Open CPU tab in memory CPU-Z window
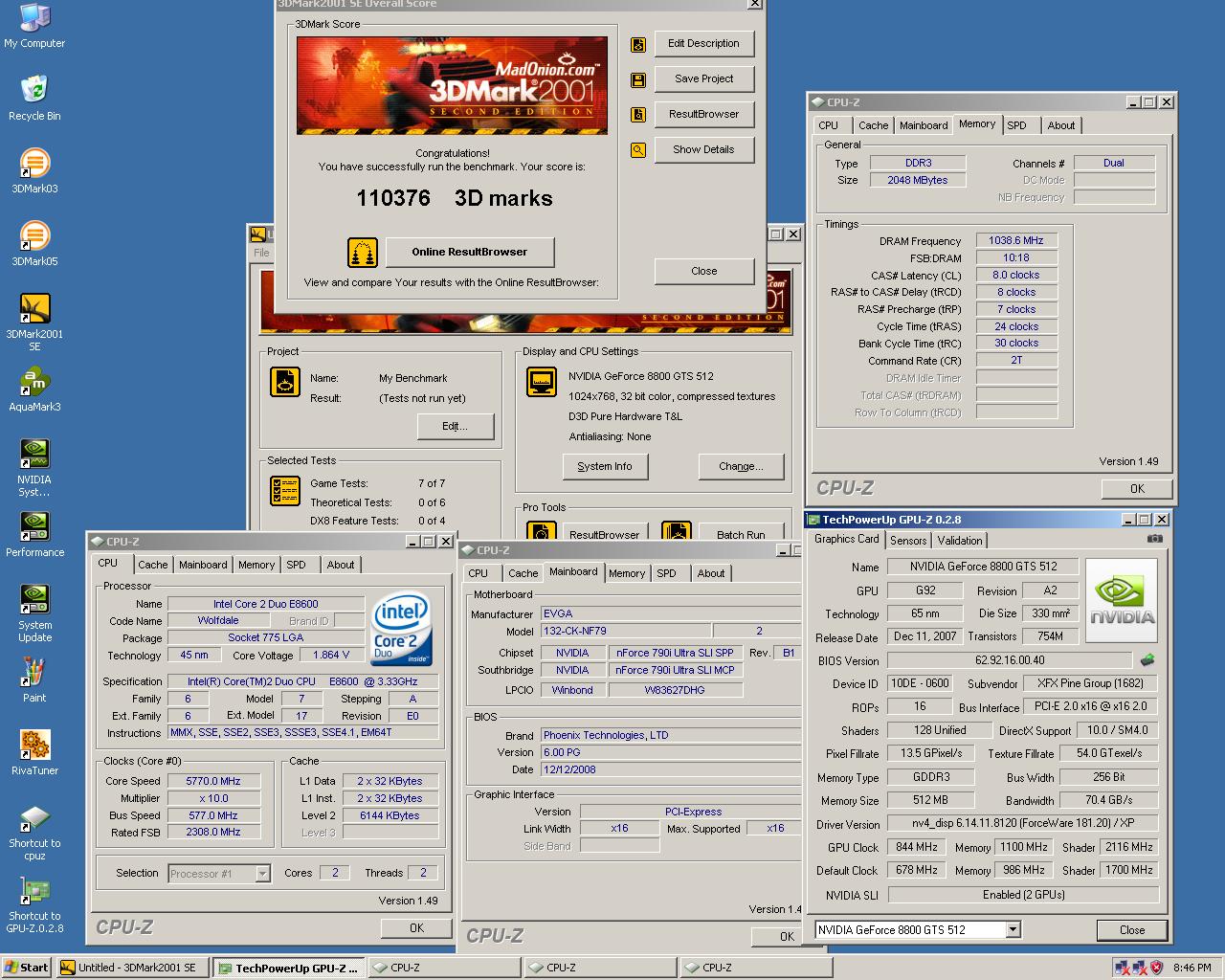Viewport: 1225px width, 980px height. (828, 125)
